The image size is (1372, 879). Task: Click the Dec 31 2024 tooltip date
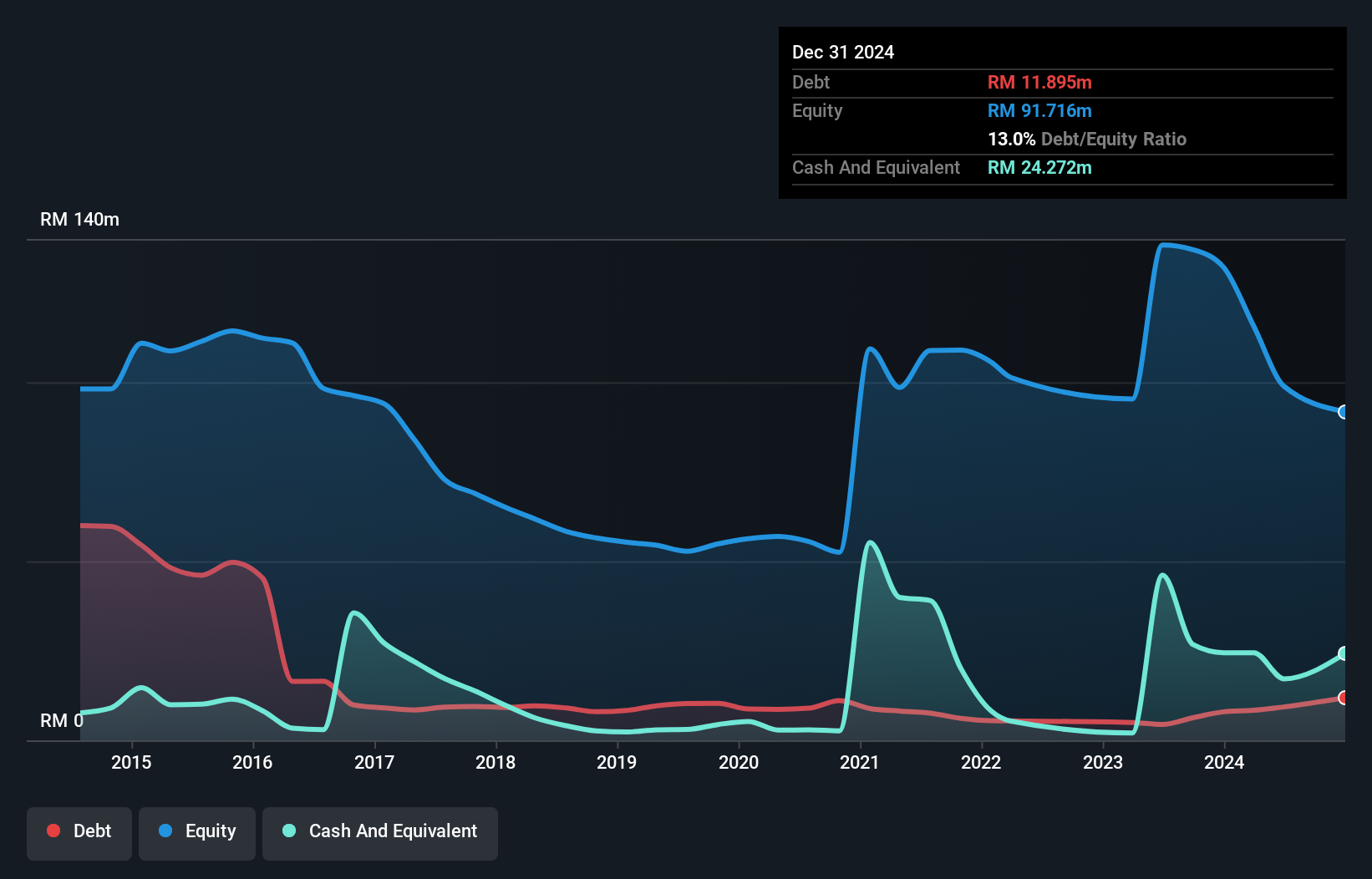(x=843, y=52)
